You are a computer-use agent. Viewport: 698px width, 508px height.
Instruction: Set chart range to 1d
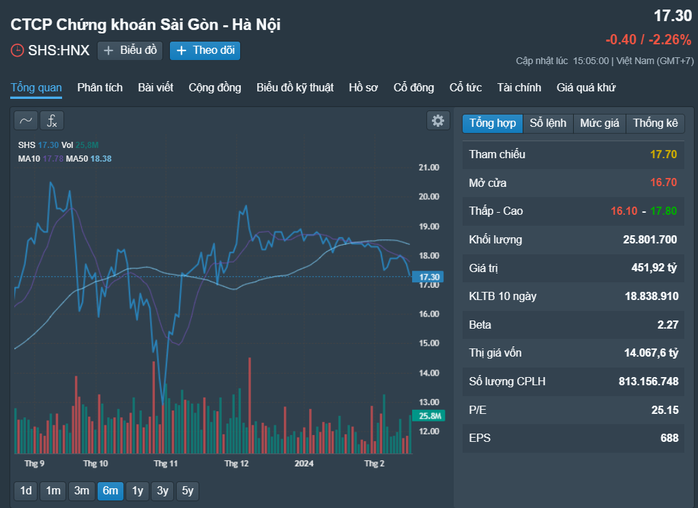[26, 491]
